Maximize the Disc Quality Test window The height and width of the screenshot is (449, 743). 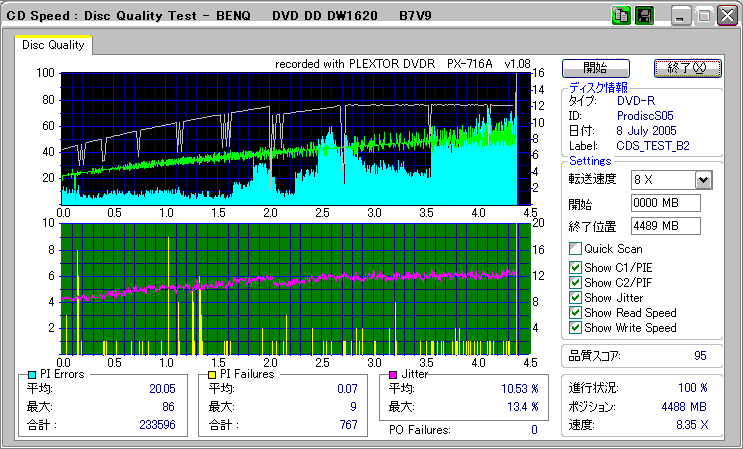tap(704, 15)
